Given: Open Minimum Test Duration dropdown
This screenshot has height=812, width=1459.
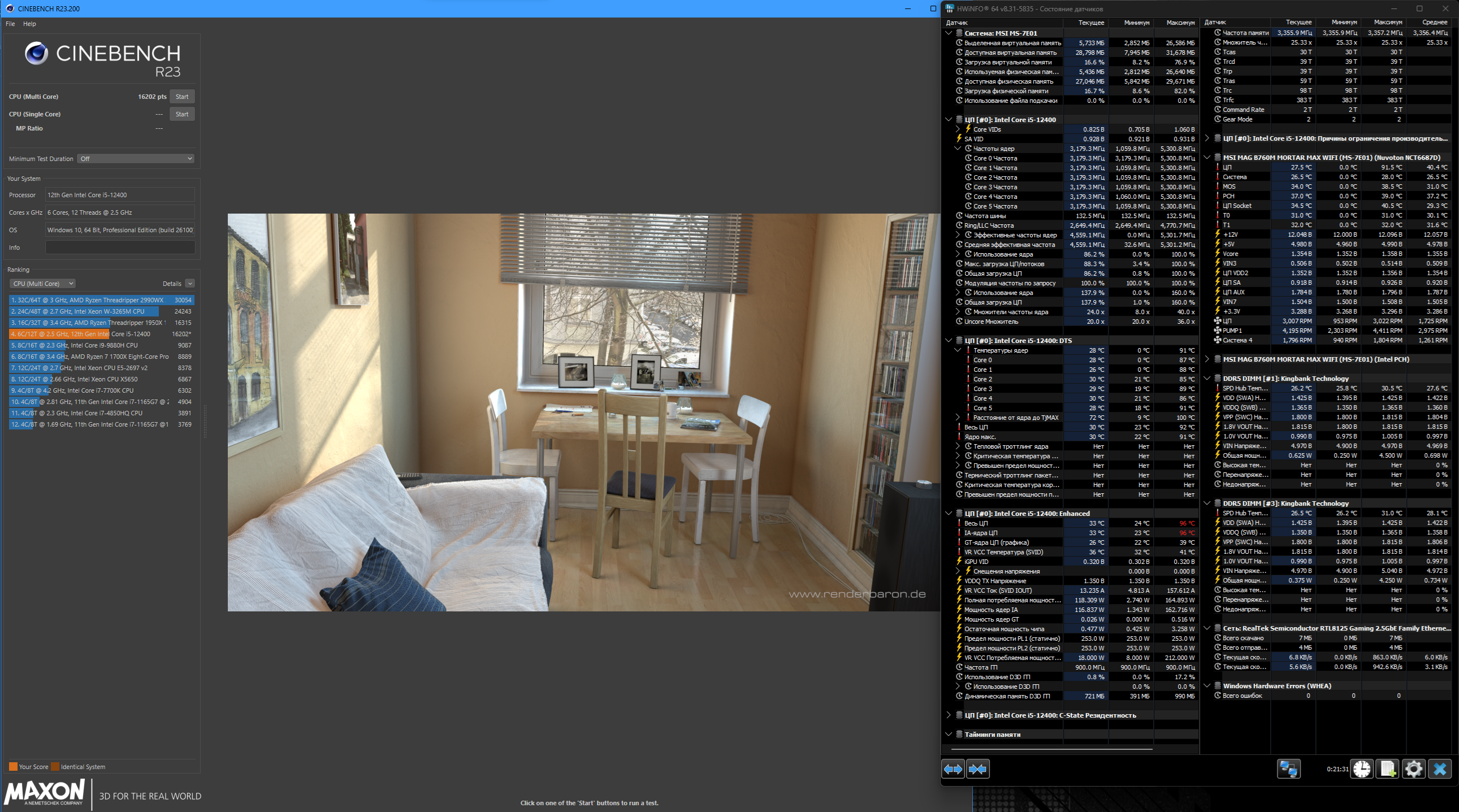Looking at the screenshot, I should pyautogui.click(x=136, y=159).
